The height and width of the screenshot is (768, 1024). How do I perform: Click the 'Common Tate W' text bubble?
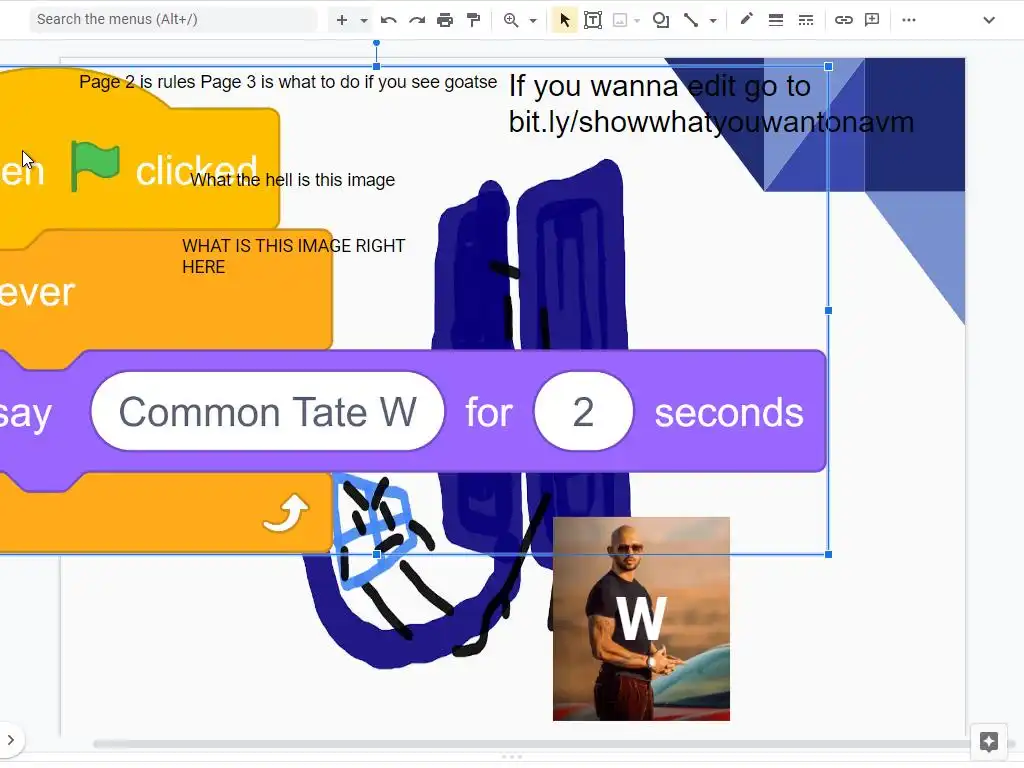point(268,411)
